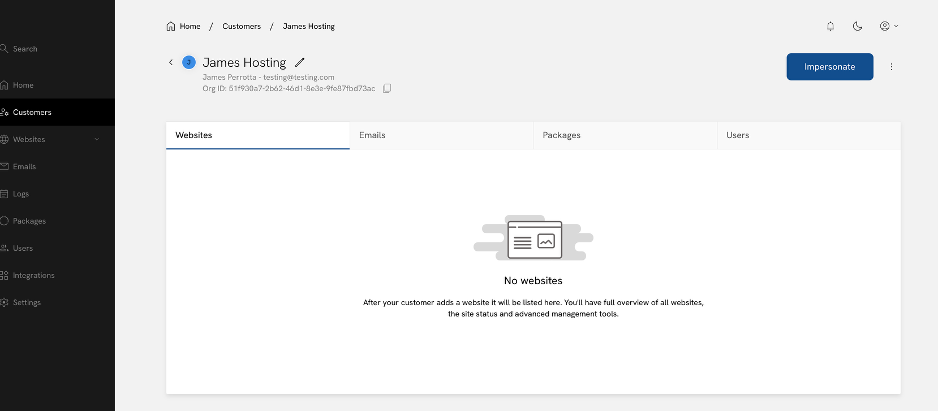Switch to the Packages tab

(x=625, y=136)
